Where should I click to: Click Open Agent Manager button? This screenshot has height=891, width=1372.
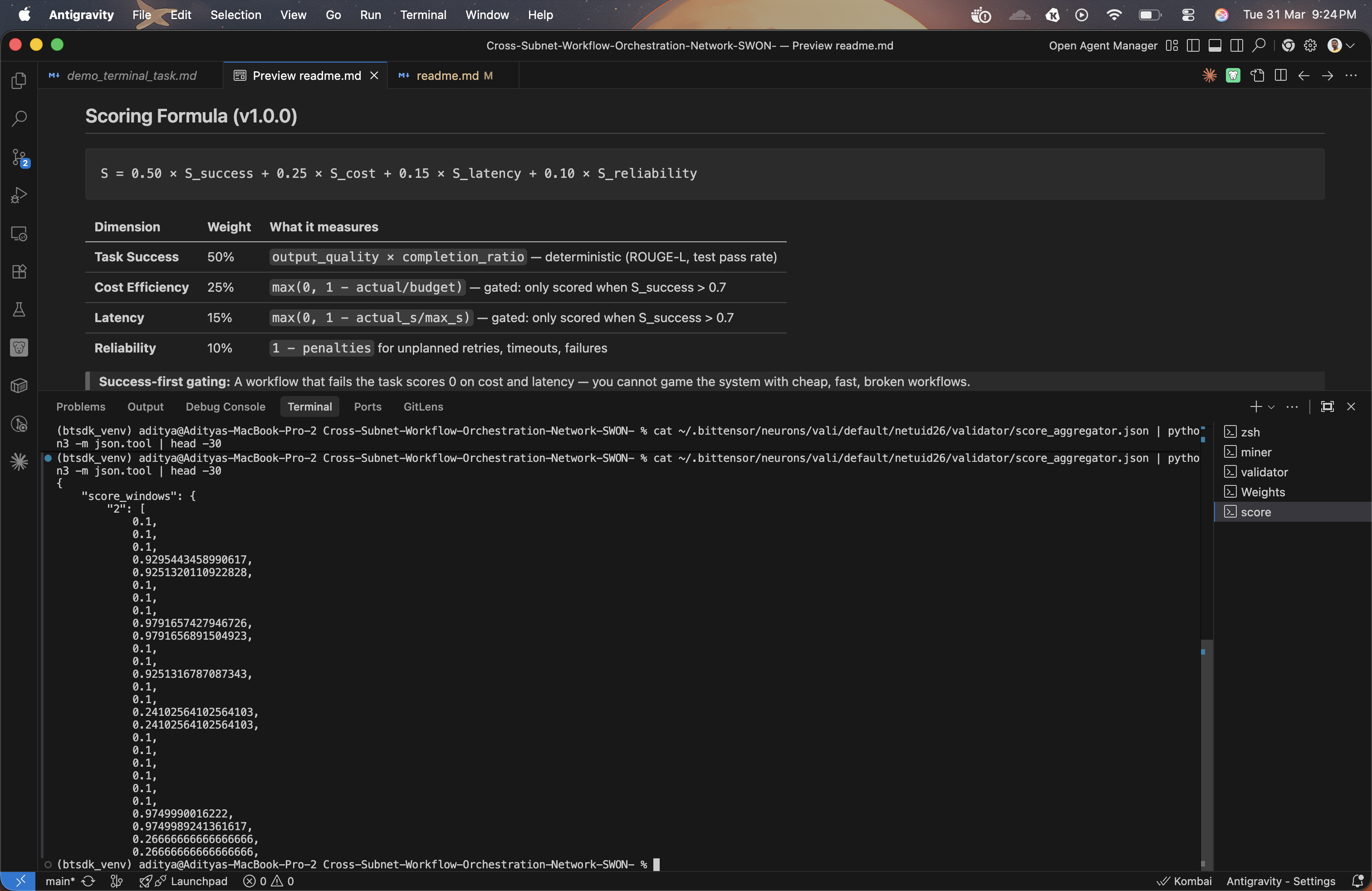pos(1102,45)
